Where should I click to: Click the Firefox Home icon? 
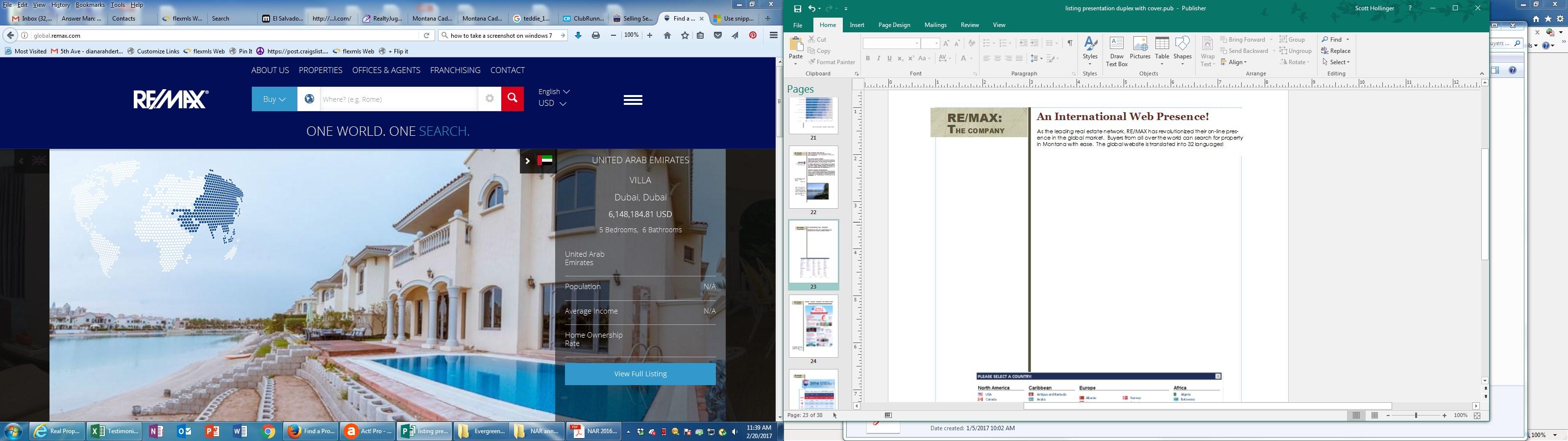click(667, 35)
